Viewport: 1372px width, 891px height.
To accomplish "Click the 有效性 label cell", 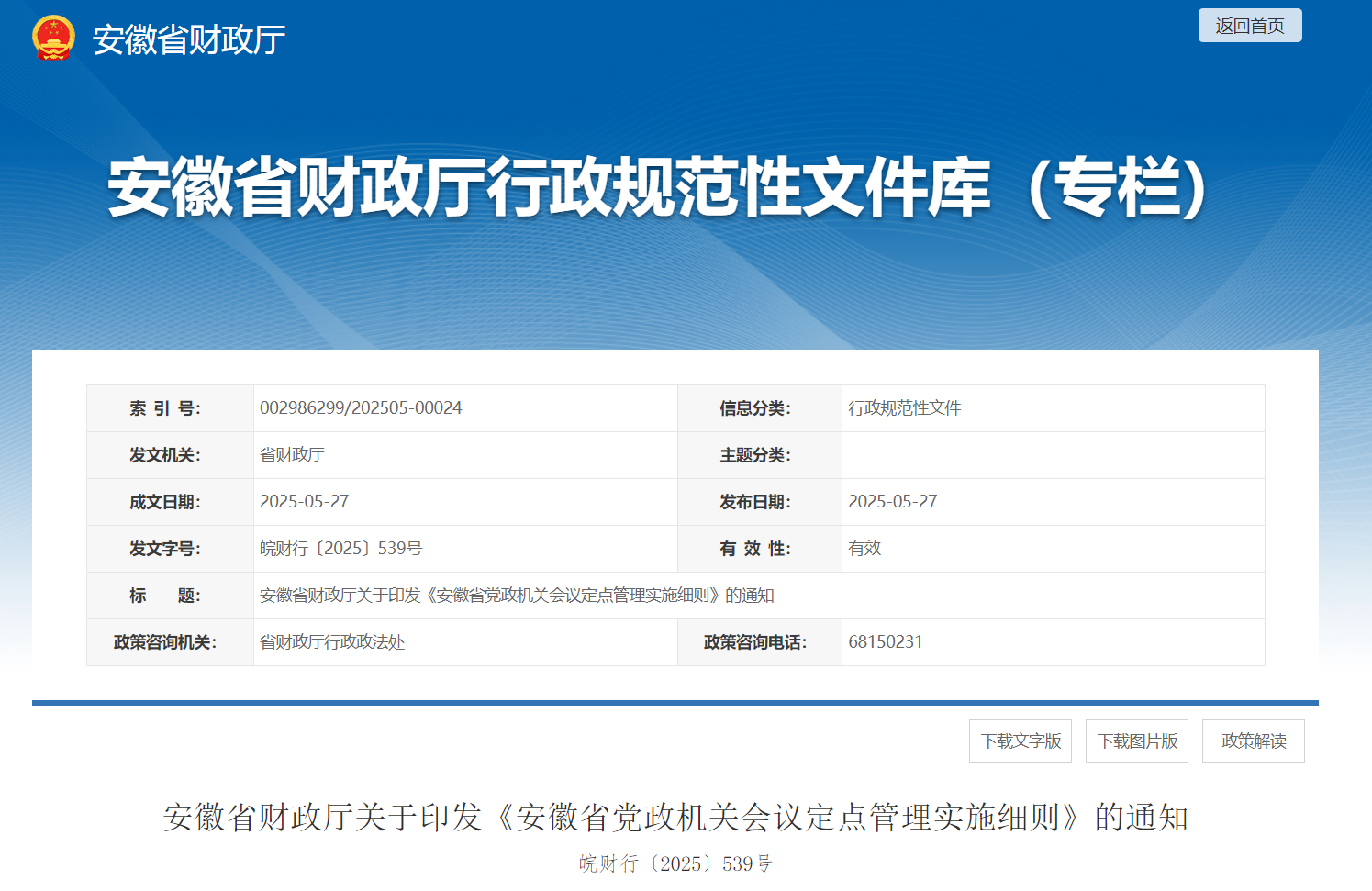I will (x=760, y=549).
